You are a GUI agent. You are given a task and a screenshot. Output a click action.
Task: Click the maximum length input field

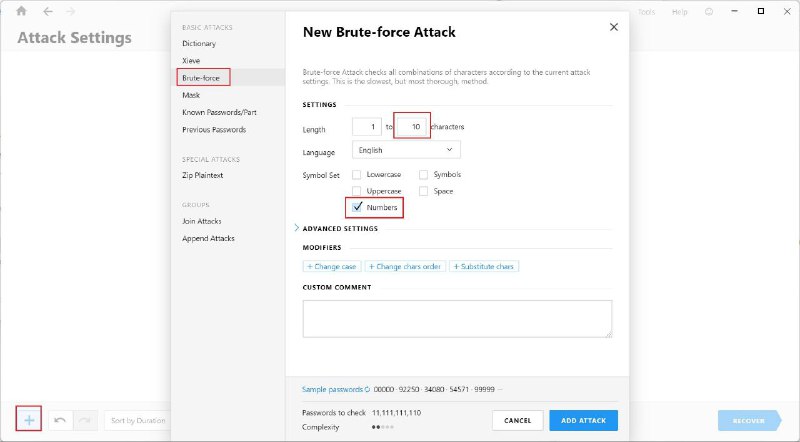pos(412,127)
